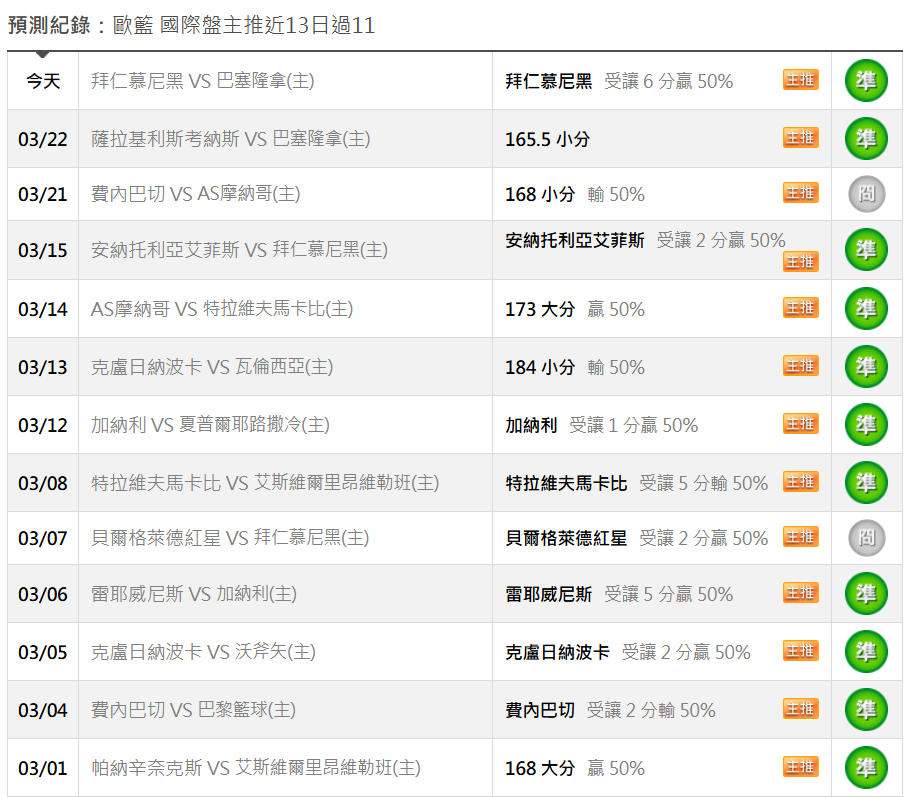This screenshot has height=798, width=909.
Task: Click the 主推 badge in 加納利 prediction row
Action: click(801, 424)
